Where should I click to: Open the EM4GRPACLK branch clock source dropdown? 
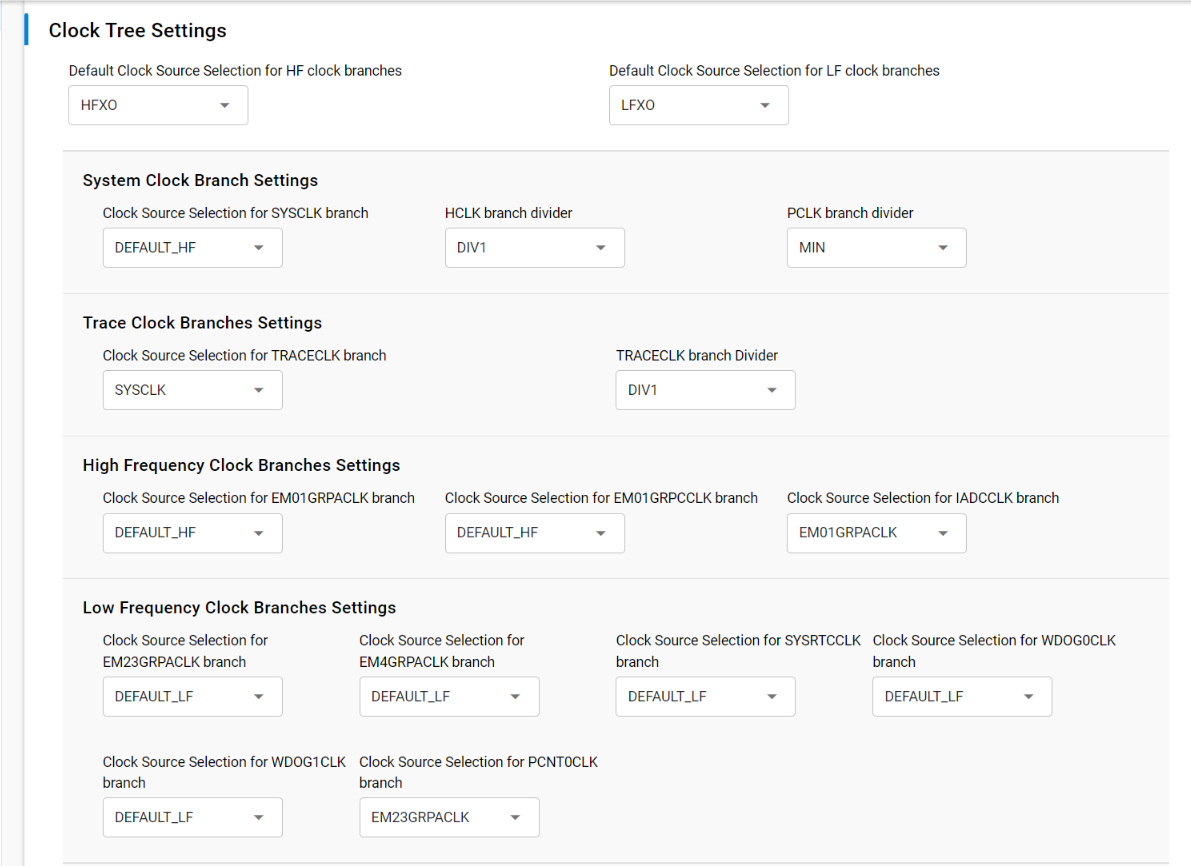coord(449,696)
